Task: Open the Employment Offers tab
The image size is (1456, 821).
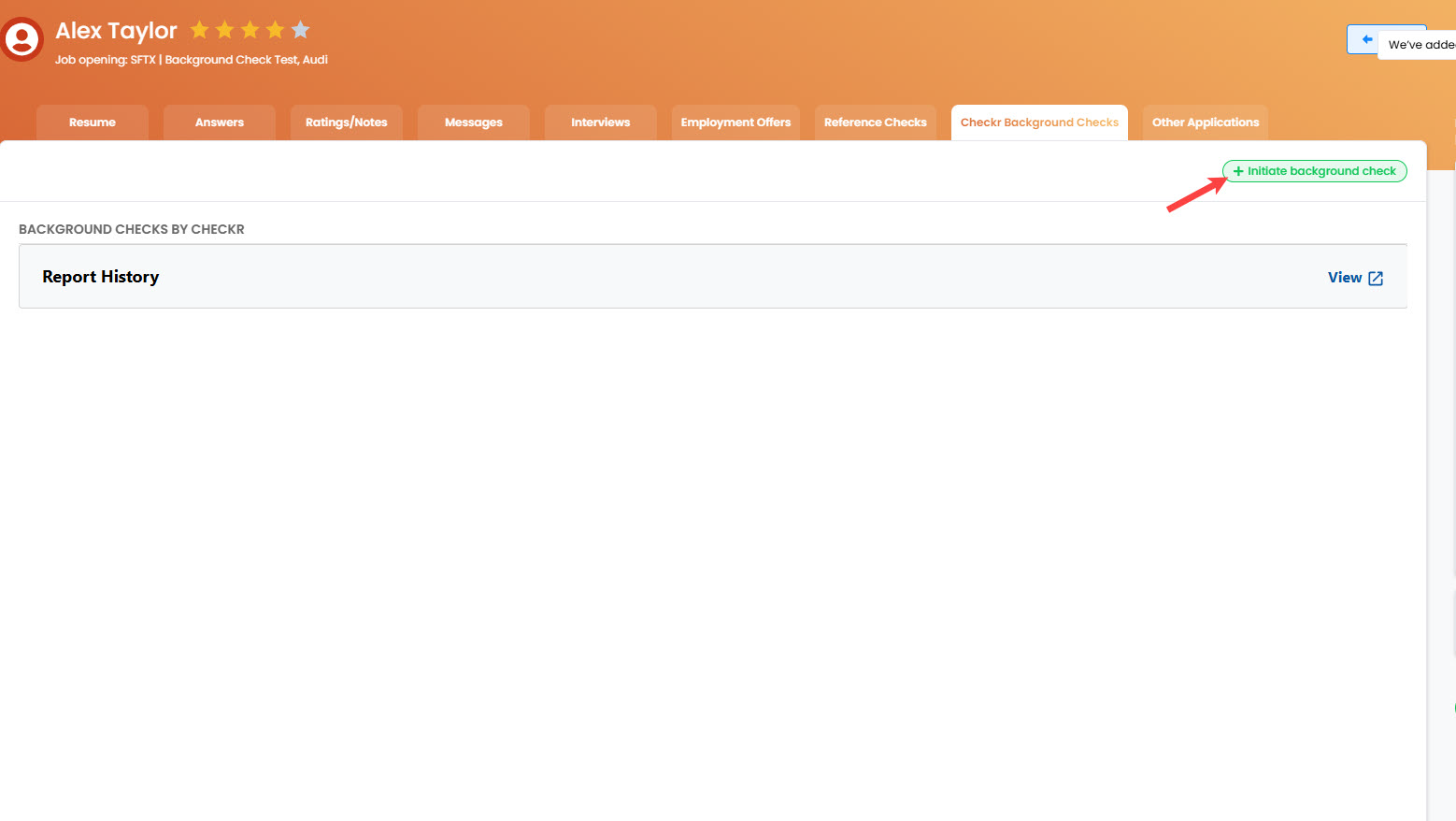Action: pos(735,122)
